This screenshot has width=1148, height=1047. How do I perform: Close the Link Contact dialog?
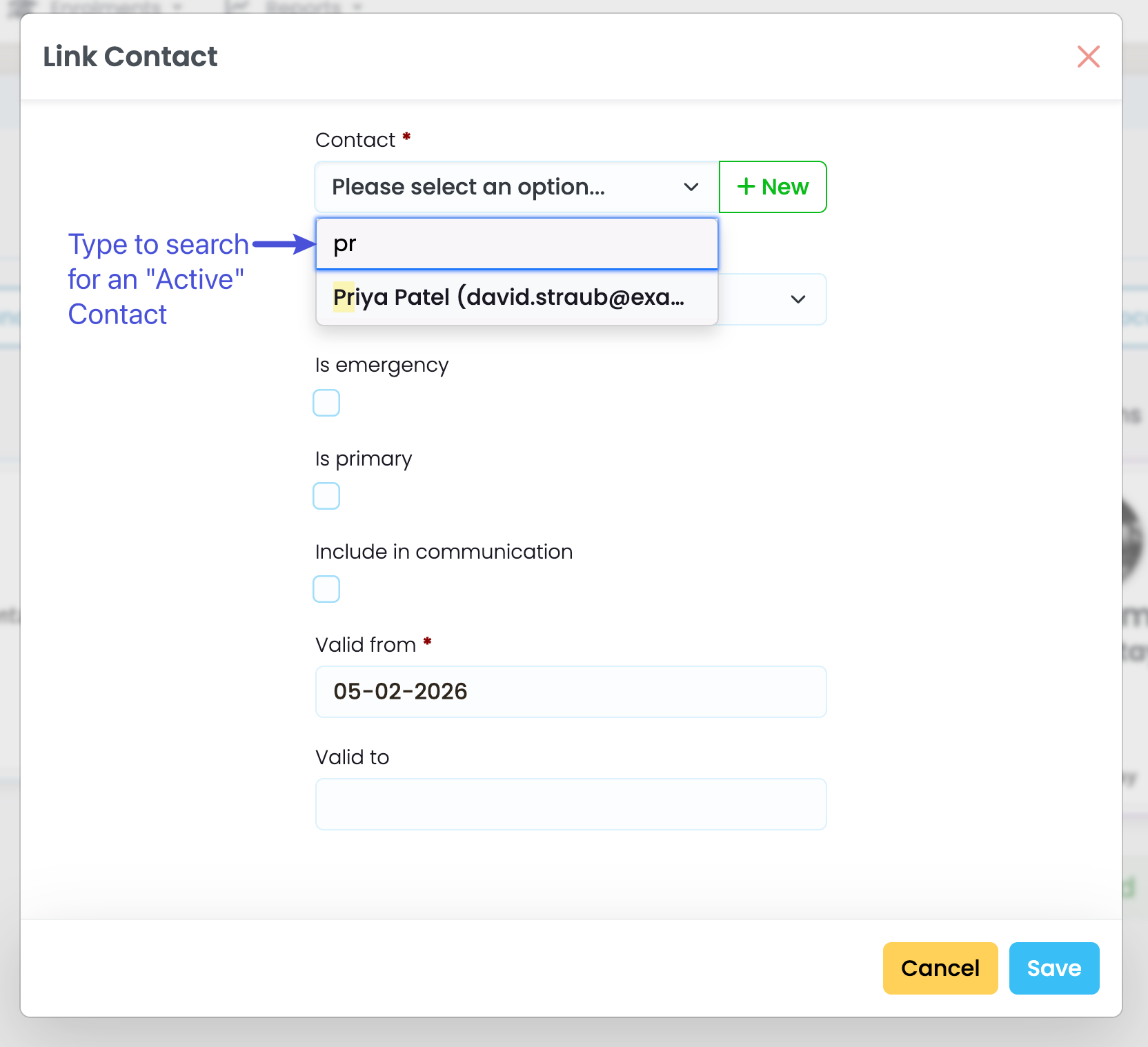pyautogui.click(x=1088, y=57)
